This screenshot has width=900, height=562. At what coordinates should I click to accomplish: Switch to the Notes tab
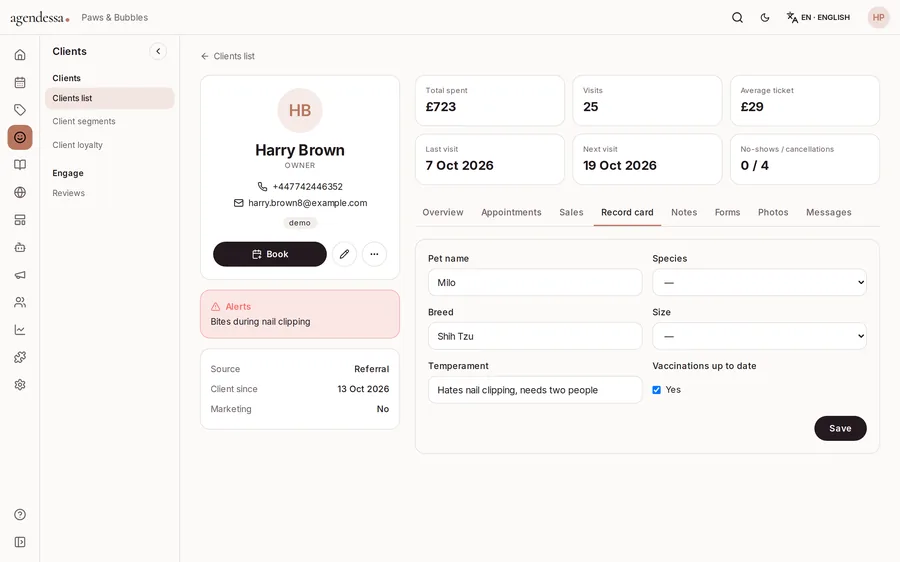[x=684, y=212]
